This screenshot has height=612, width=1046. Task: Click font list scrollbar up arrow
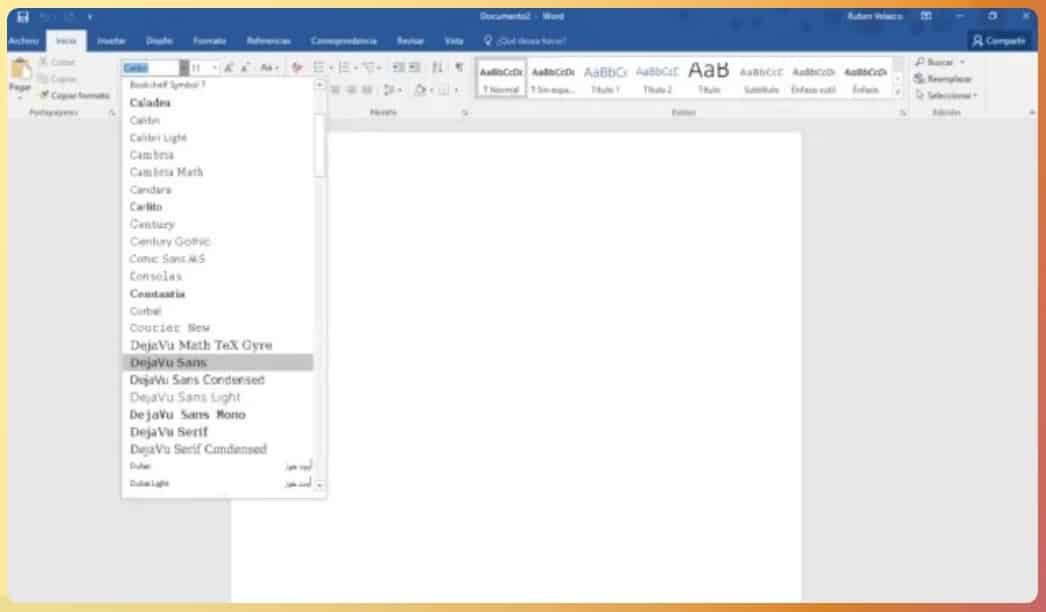320,85
